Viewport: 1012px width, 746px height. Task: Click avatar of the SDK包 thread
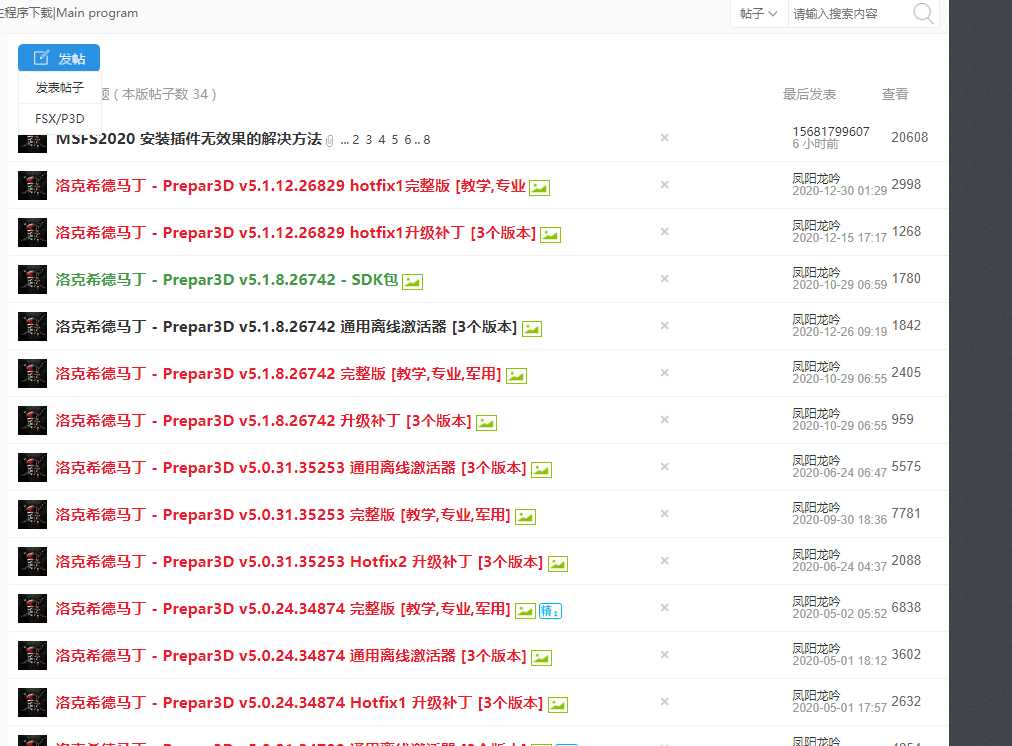(32, 279)
